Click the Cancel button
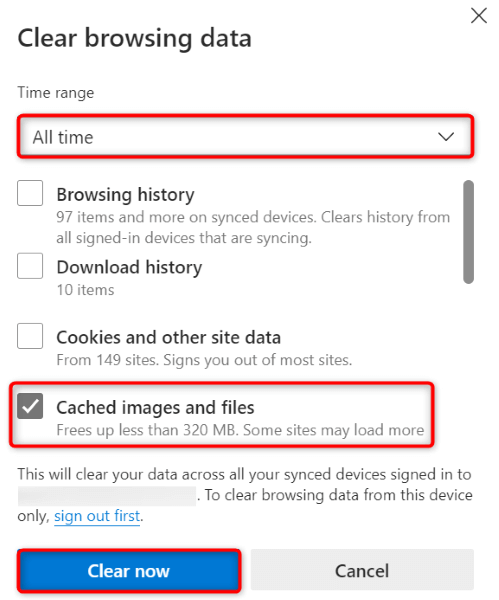499x600 pixels. [362, 571]
